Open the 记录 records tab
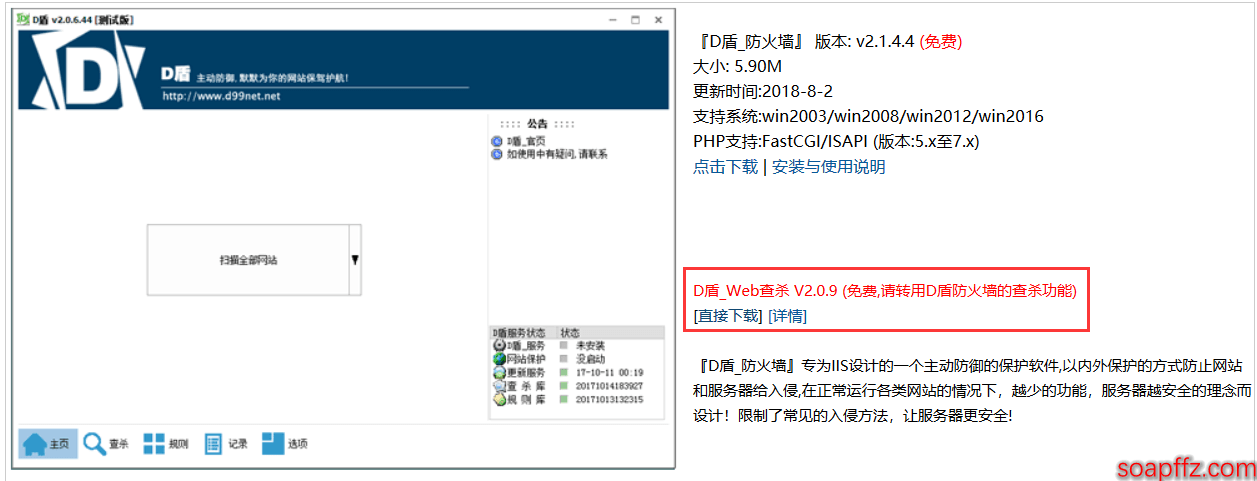Viewport: 1257px width, 481px height. (226, 444)
